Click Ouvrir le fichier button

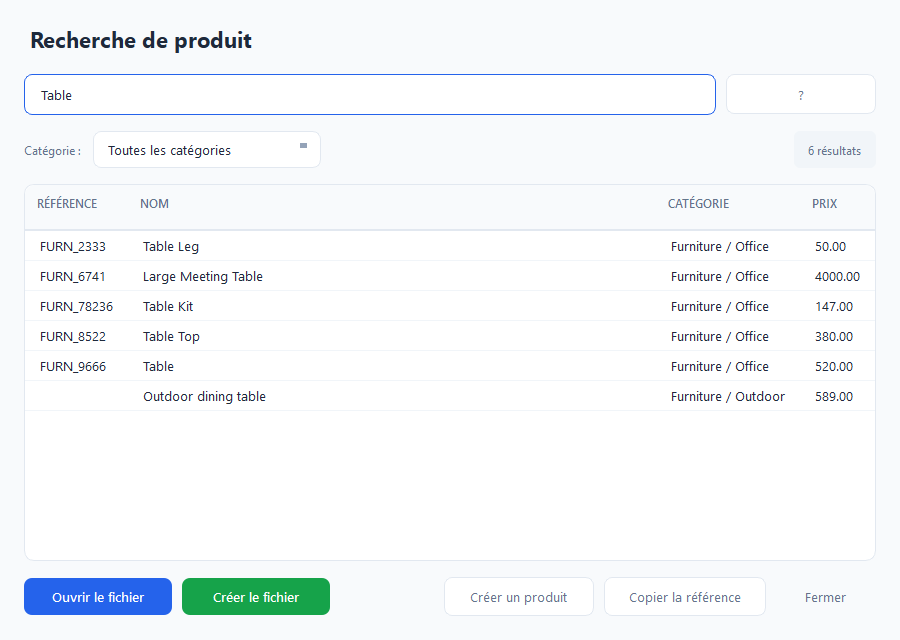(98, 597)
